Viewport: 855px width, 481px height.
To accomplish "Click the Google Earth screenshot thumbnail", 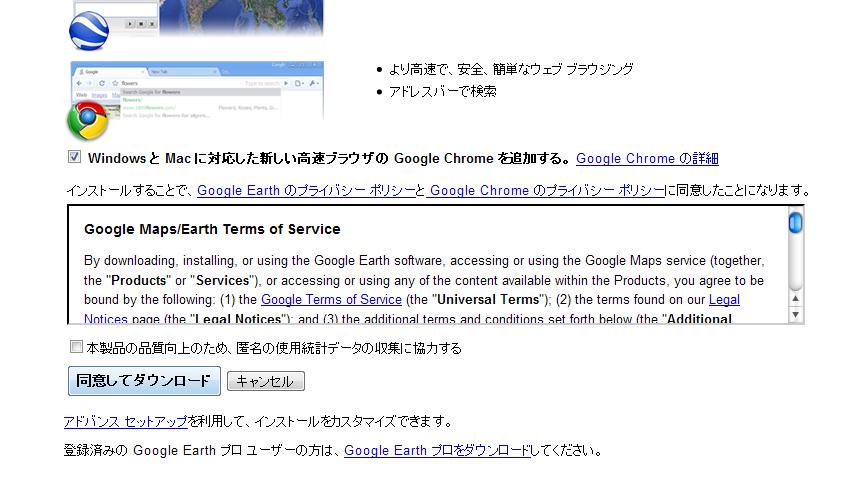I will click(x=197, y=17).
